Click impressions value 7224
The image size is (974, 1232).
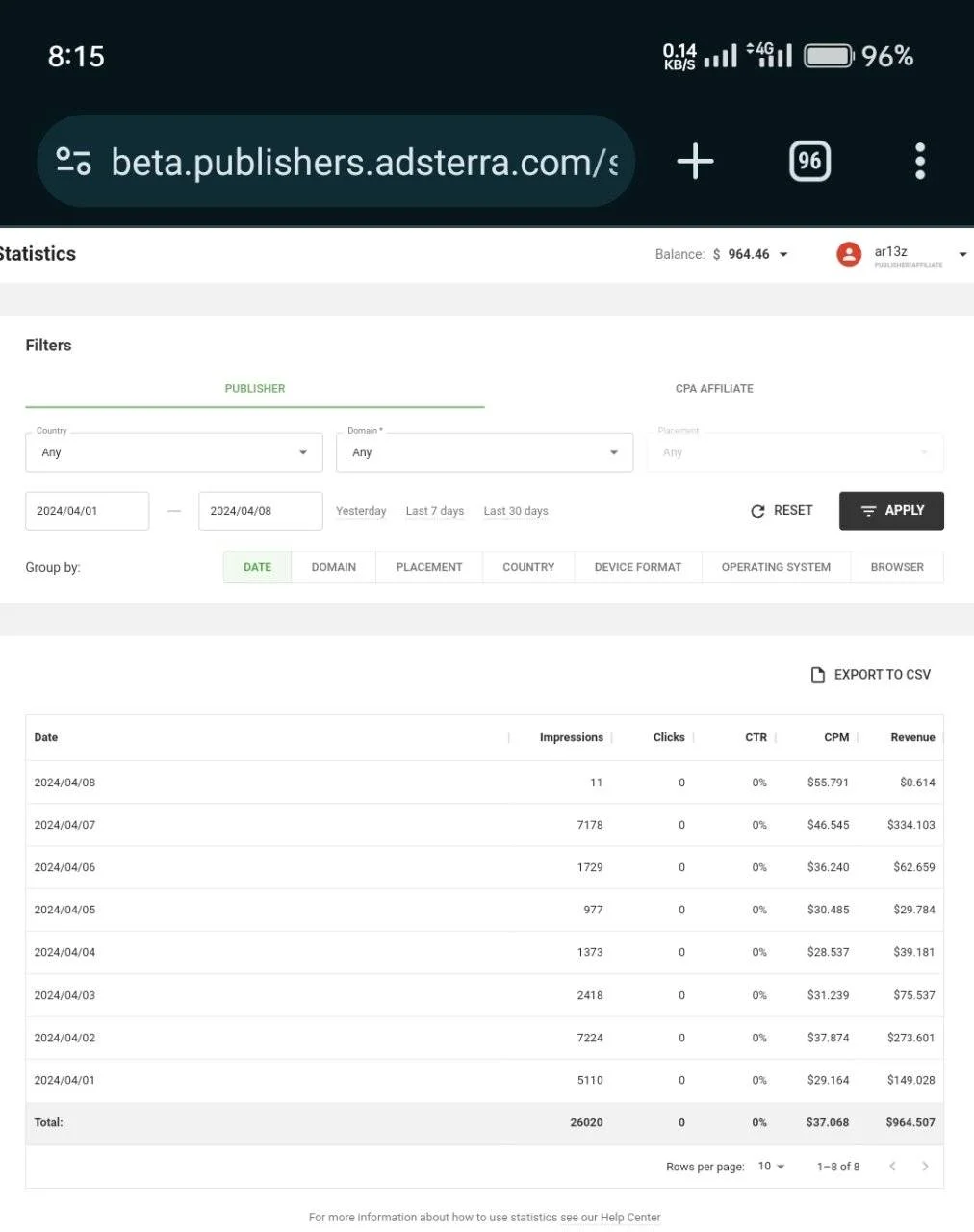pyautogui.click(x=590, y=1038)
